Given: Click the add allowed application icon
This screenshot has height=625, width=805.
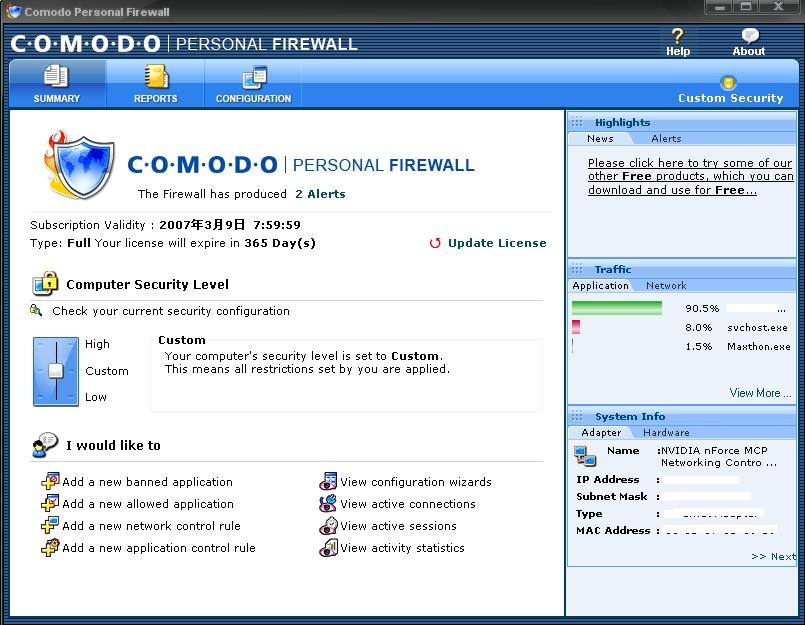Looking at the screenshot, I should pos(50,503).
